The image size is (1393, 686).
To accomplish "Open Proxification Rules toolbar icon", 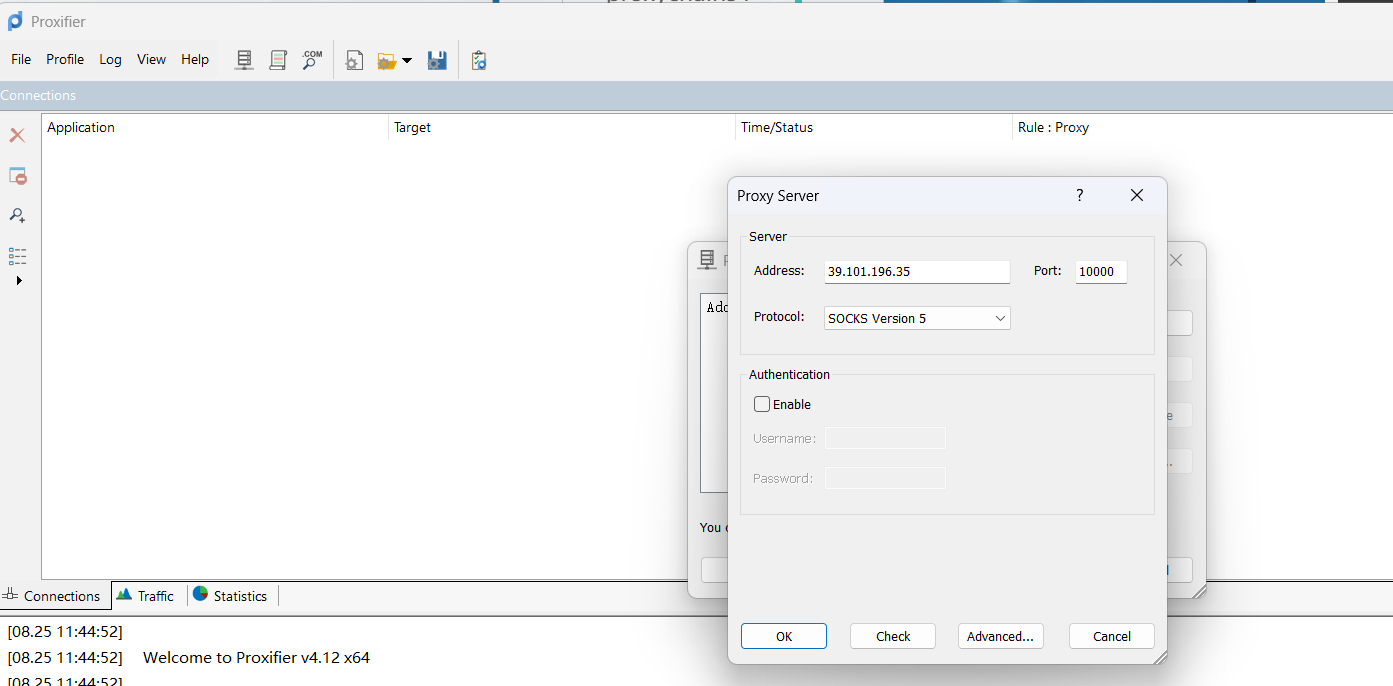I will click(278, 60).
